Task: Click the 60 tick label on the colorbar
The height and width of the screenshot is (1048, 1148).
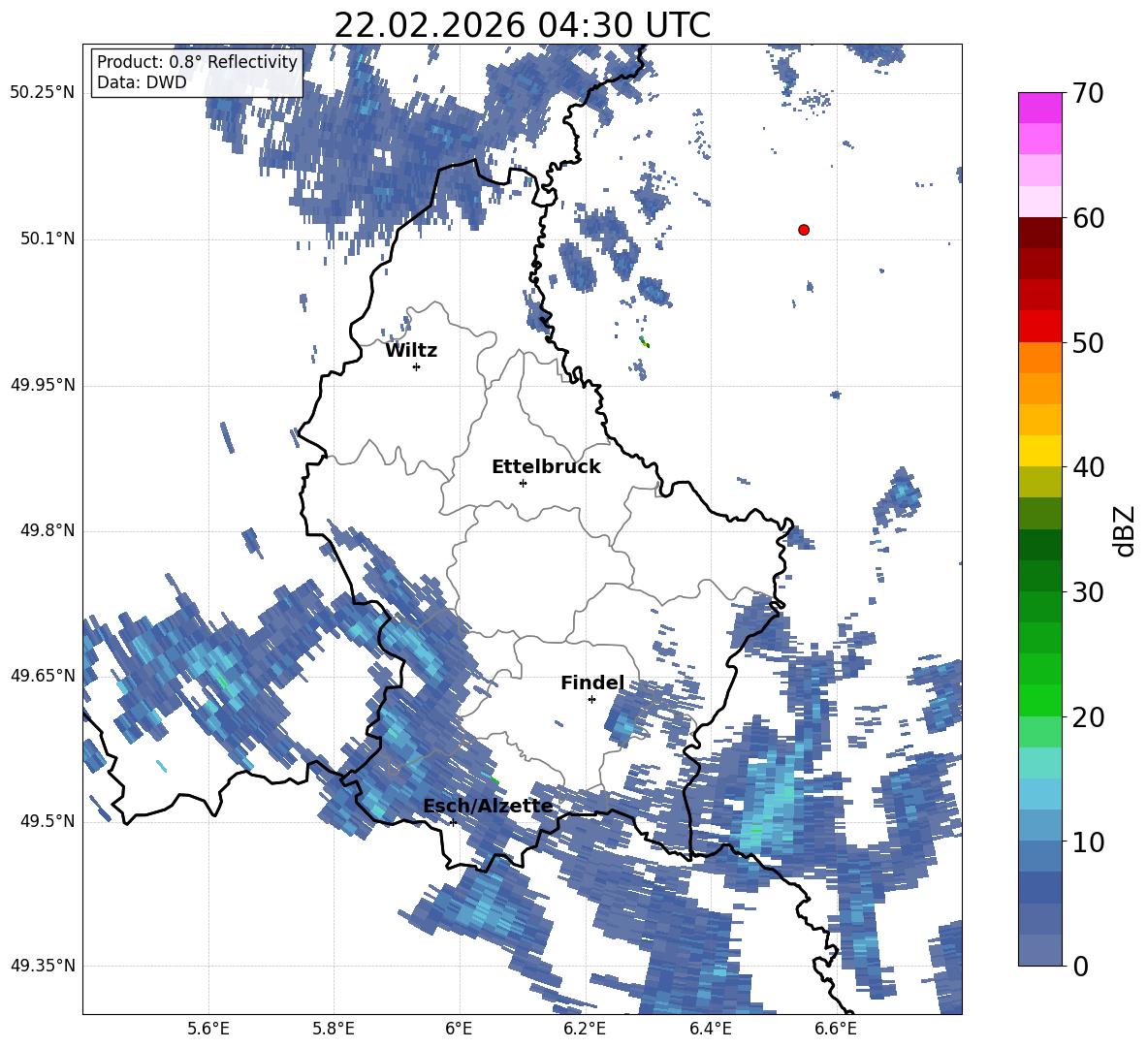Action: 1088,218
